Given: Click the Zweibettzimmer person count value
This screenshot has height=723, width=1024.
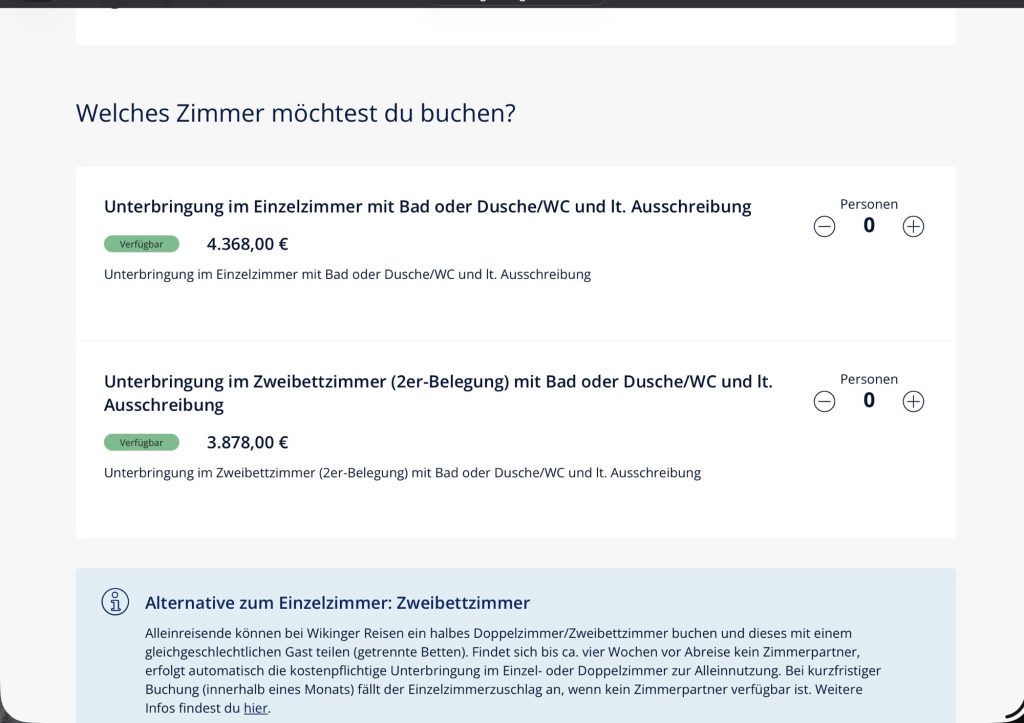Looking at the screenshot, I should [x=868, y=401].
